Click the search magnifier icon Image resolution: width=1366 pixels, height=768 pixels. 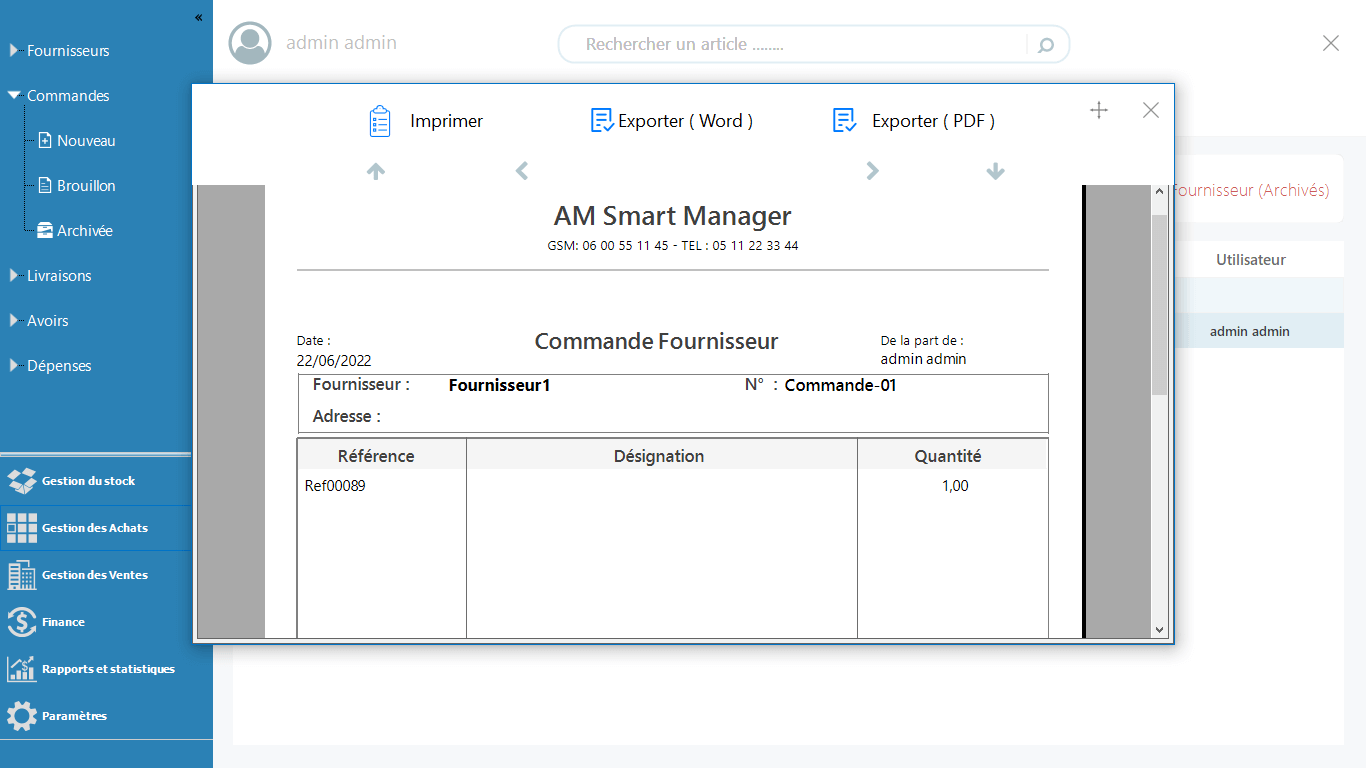[x=1046, y=45]
